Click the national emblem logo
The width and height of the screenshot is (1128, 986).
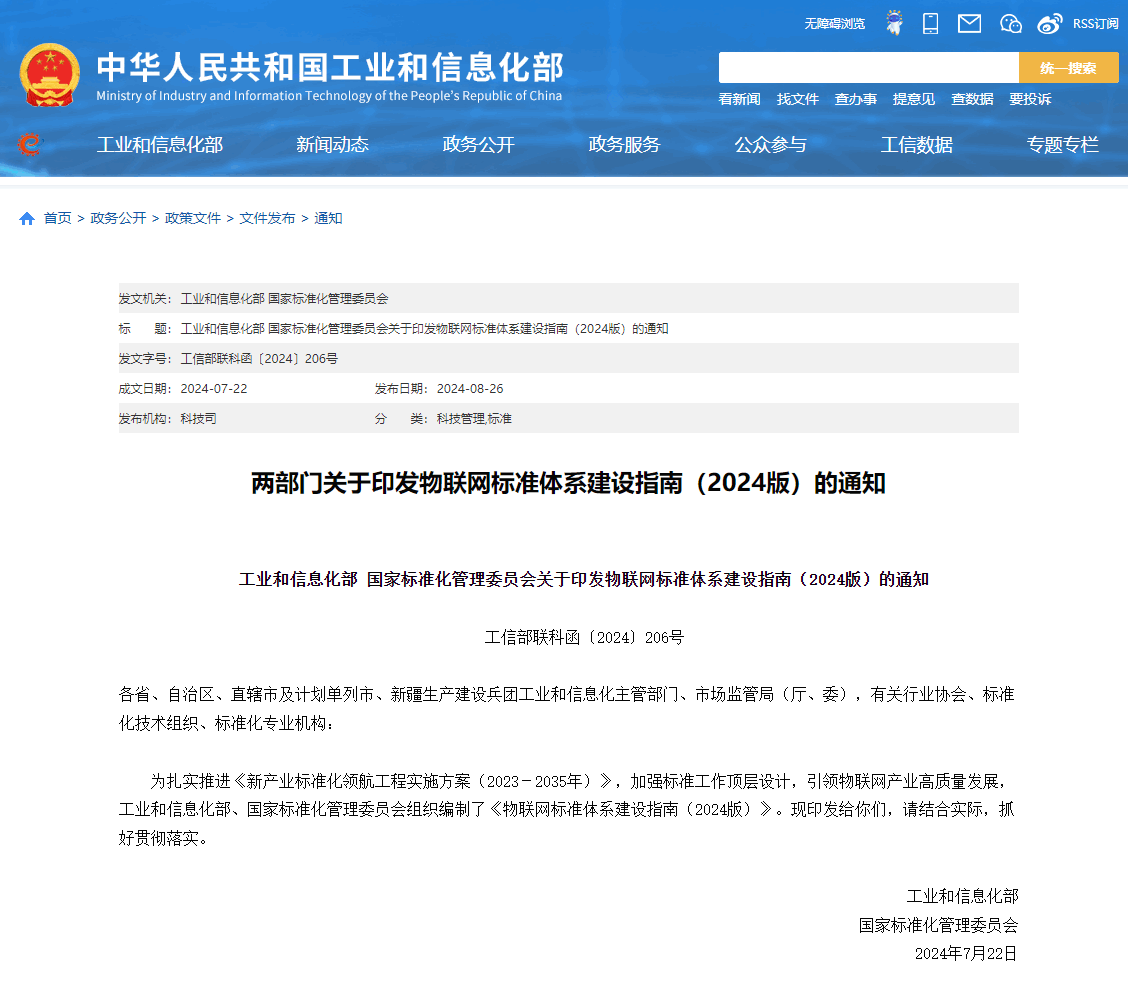[50, 75]
